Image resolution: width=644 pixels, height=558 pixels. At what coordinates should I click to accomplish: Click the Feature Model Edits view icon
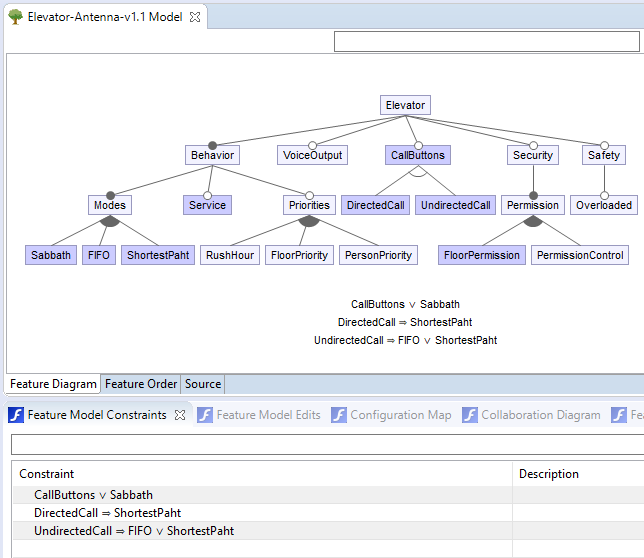[205, 415]
